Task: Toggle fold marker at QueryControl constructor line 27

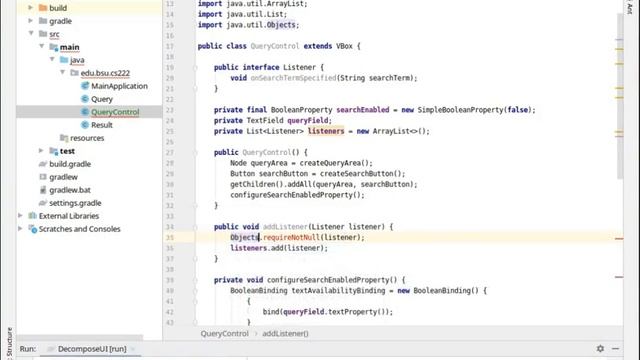Action: (x=195, y=152)
